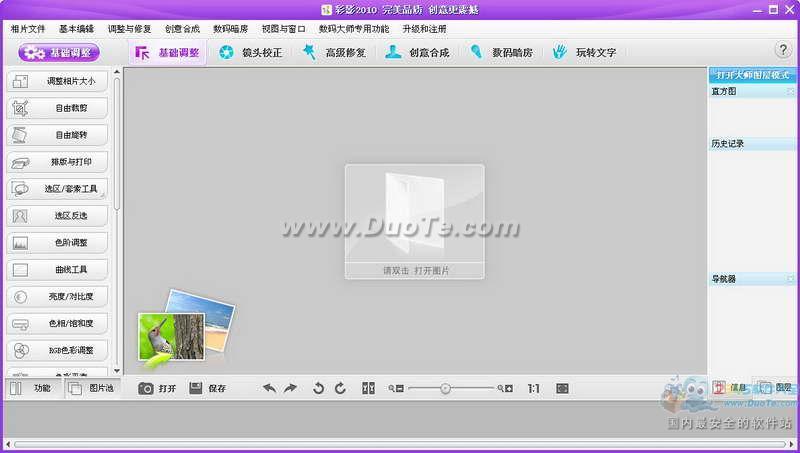800x453 pixels.
Task: Click the camera 打开 icon
Action: point(146,389)
